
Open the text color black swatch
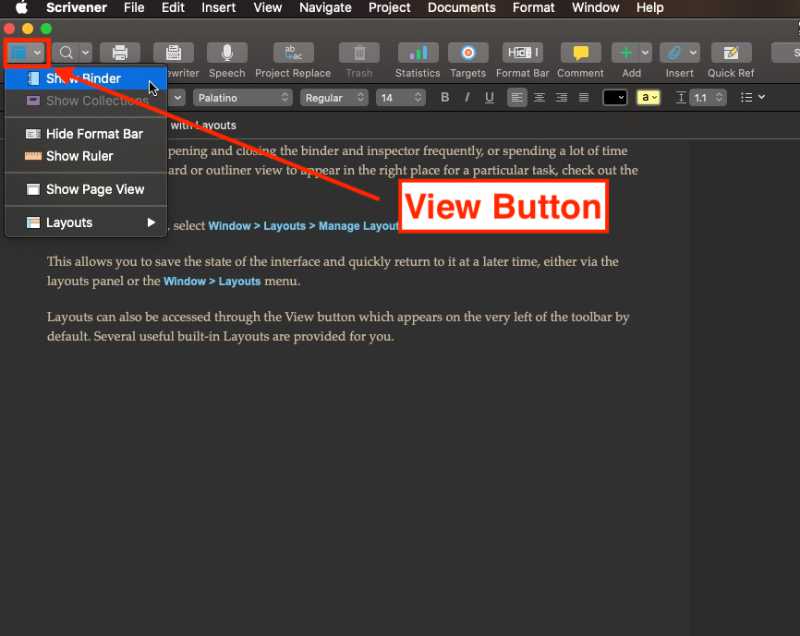coord(614,97)
